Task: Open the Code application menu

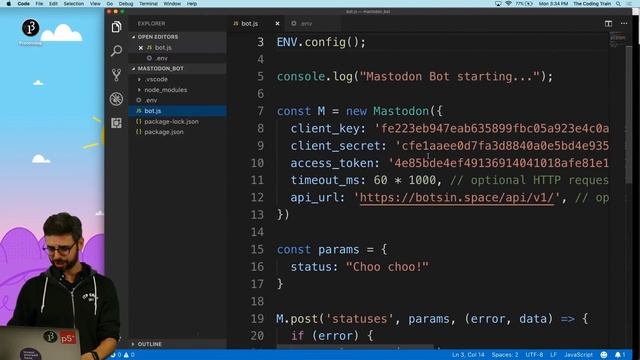Action: pos(23,4)
